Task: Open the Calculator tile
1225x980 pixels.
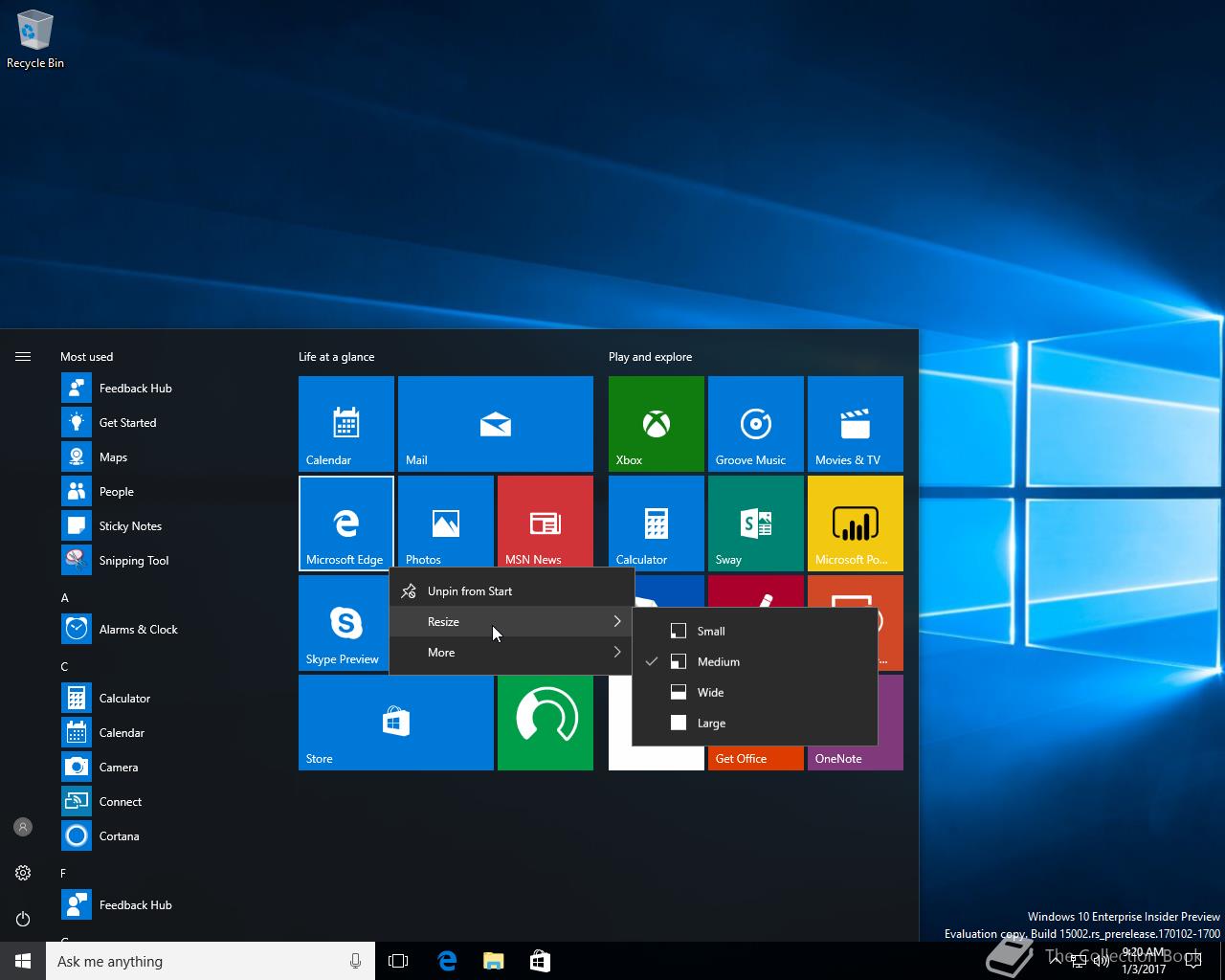Action: (656, 523)
